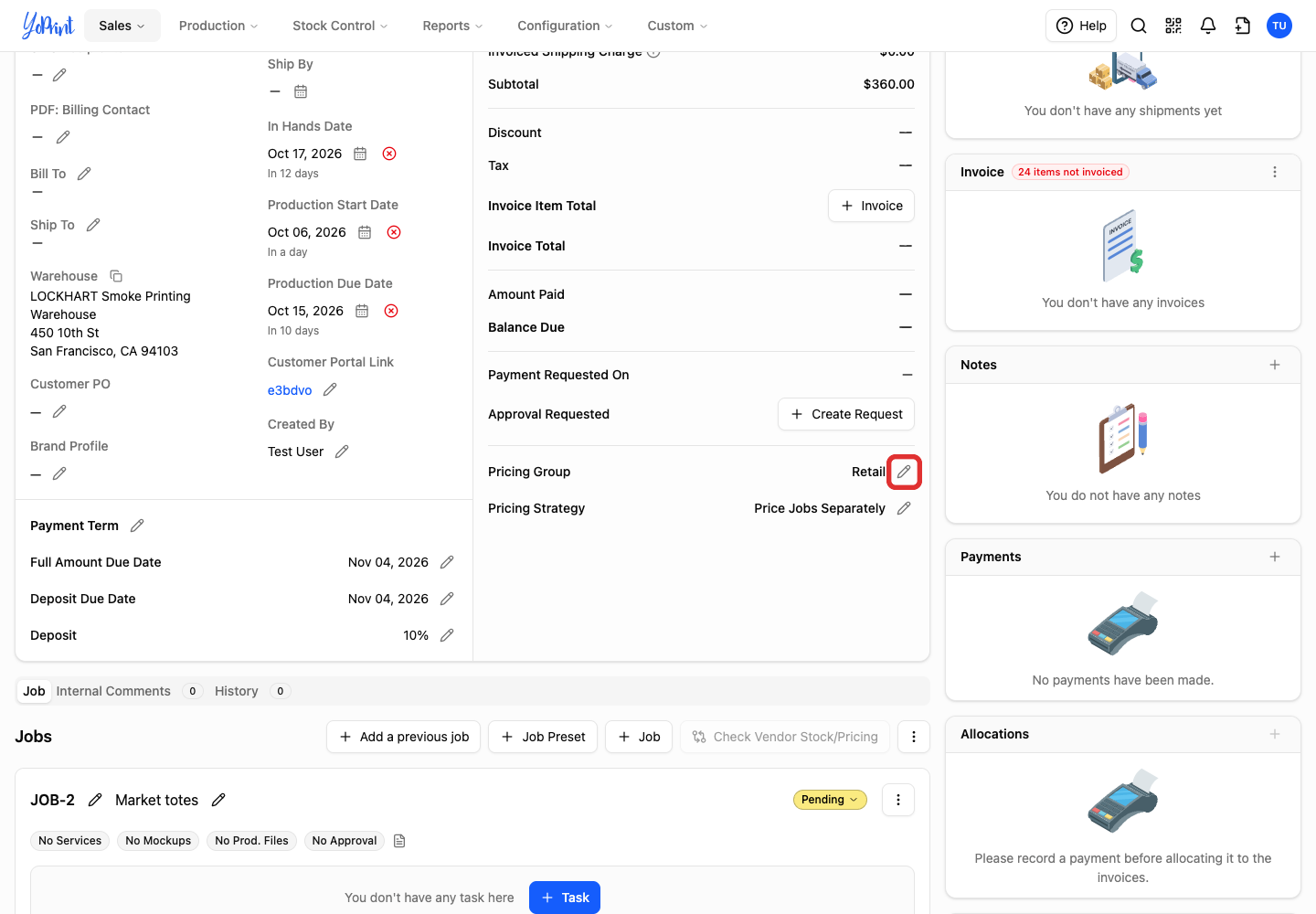The width and height of the screenshot is (1316, 914).
Task: Click Create Request for approval
Action: tap(846, 414)
